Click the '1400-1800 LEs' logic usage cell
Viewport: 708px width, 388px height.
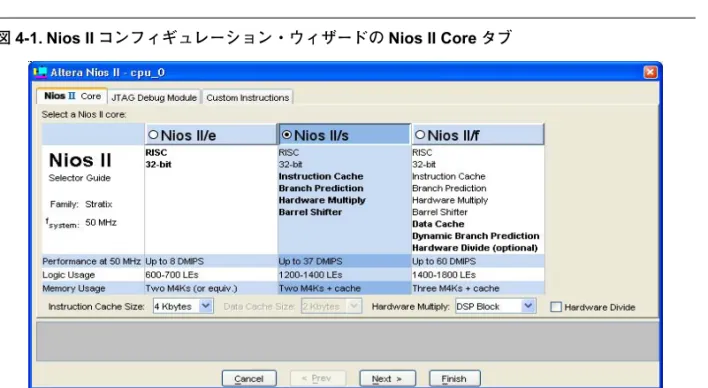(x=478, y=275)
